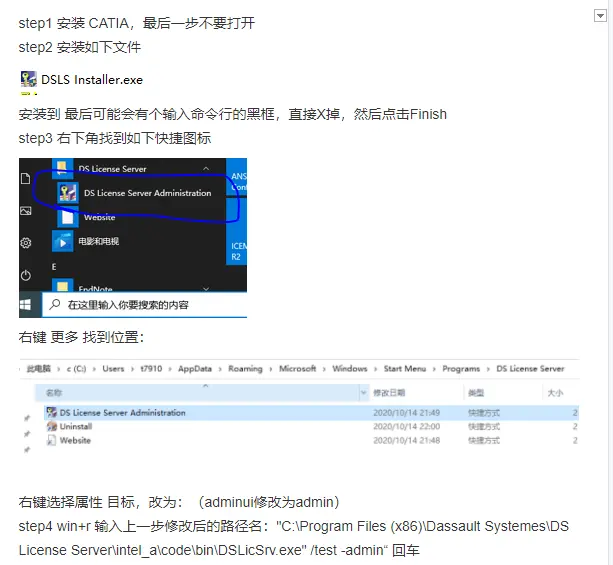Sort by the 类型 column header
The height and width of the screenshot is (565, 613).
(x=476, y=393)
